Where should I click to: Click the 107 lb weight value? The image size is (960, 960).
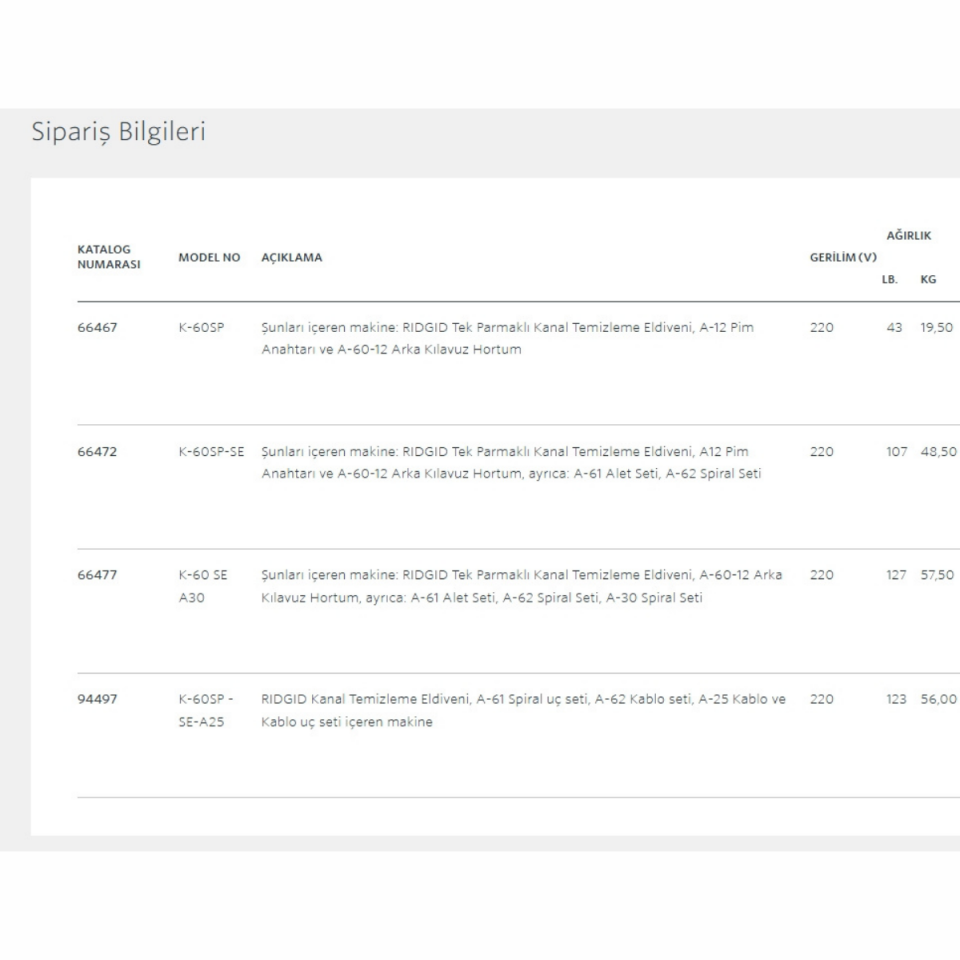[x=896, y=451]
